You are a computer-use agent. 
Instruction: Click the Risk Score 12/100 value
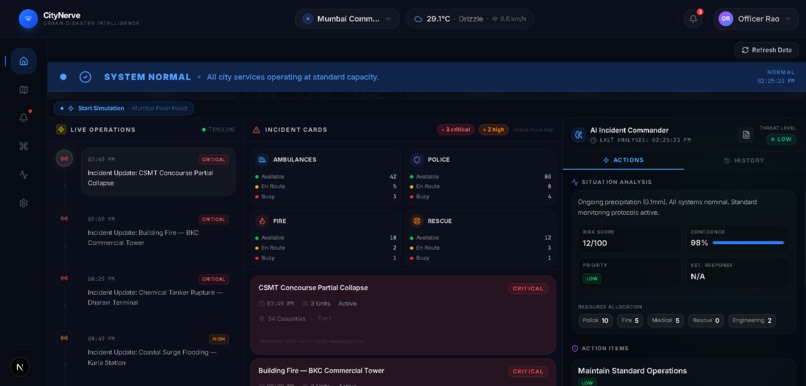pyautogui.click(x=595, y=243)
